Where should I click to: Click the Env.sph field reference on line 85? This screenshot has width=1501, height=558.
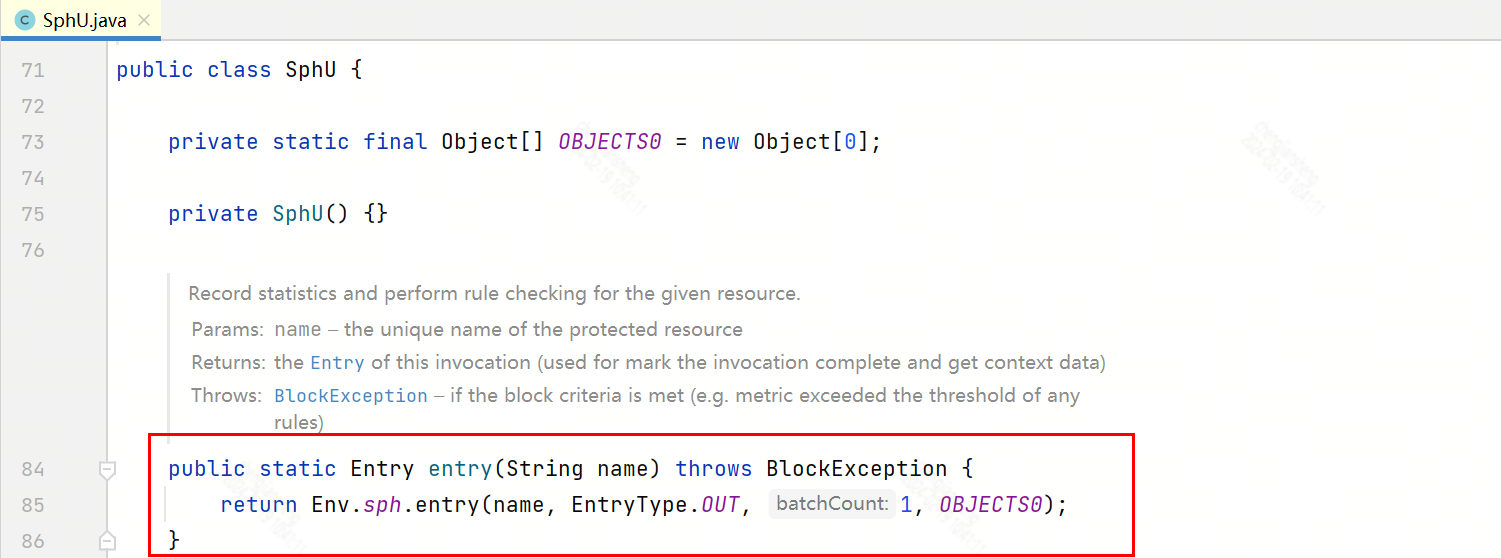click(356, 505)
